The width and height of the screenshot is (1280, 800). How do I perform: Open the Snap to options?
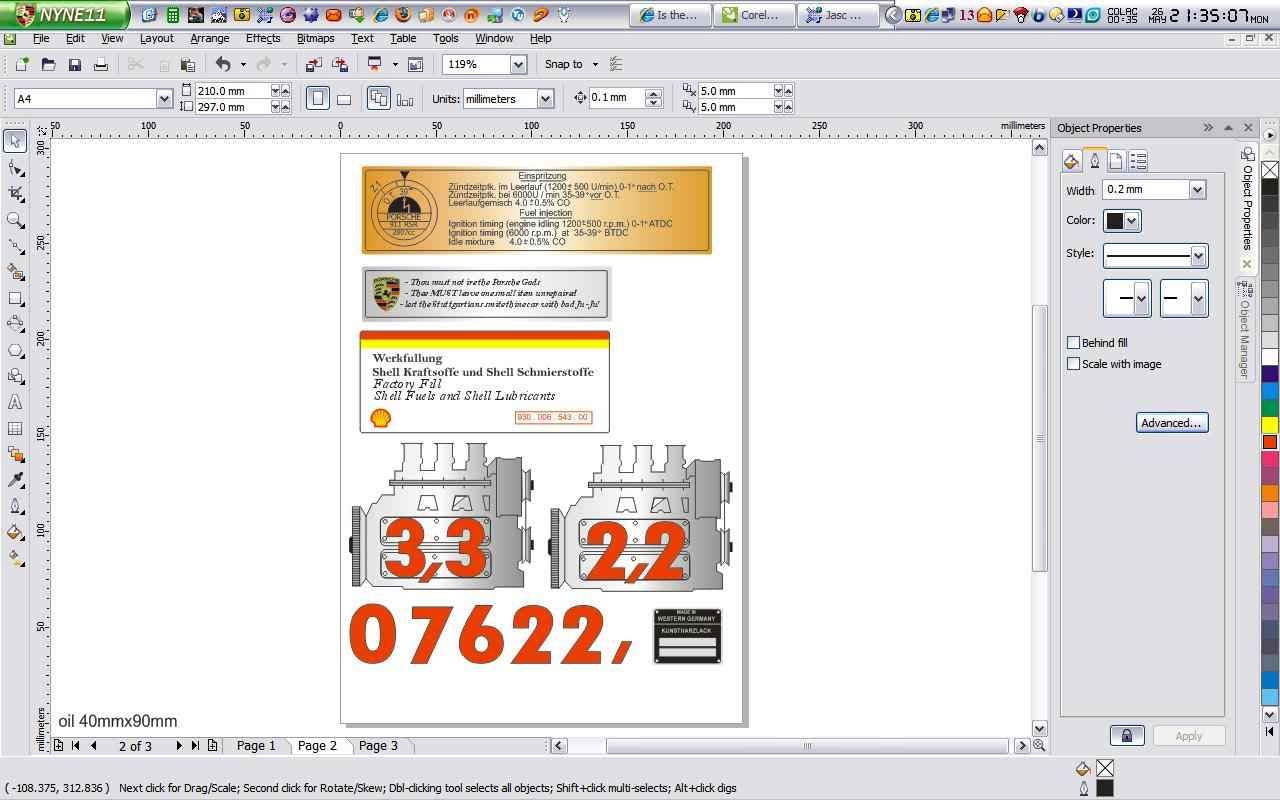[570, 65]
